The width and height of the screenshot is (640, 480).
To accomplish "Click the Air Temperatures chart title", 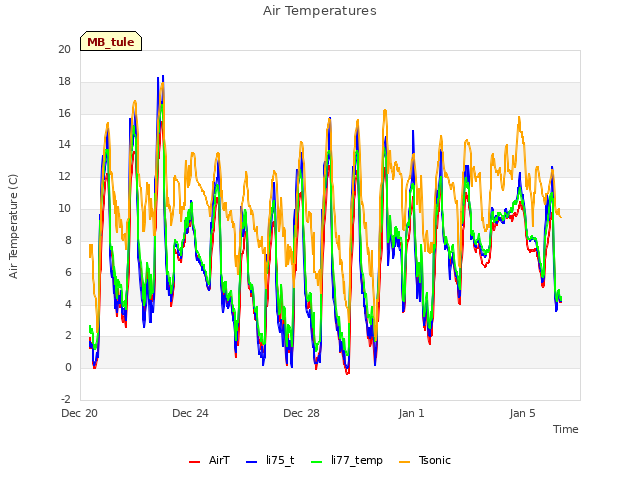I will pyautogui.click(x=320, y=11).
